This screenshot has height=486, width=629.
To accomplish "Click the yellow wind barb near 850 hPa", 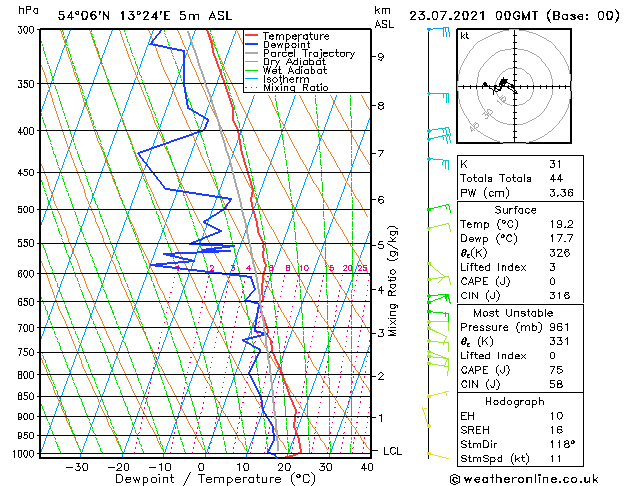I will (x=438, y=395).
